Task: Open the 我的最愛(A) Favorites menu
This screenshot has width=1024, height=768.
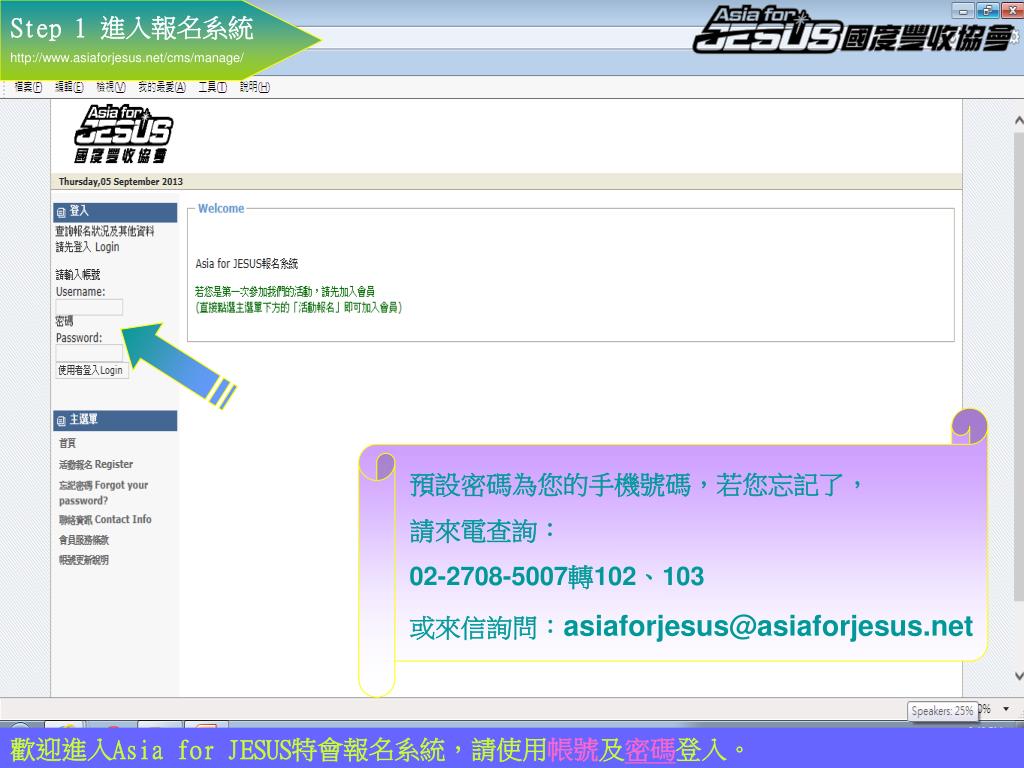Action: pos(162,87)
